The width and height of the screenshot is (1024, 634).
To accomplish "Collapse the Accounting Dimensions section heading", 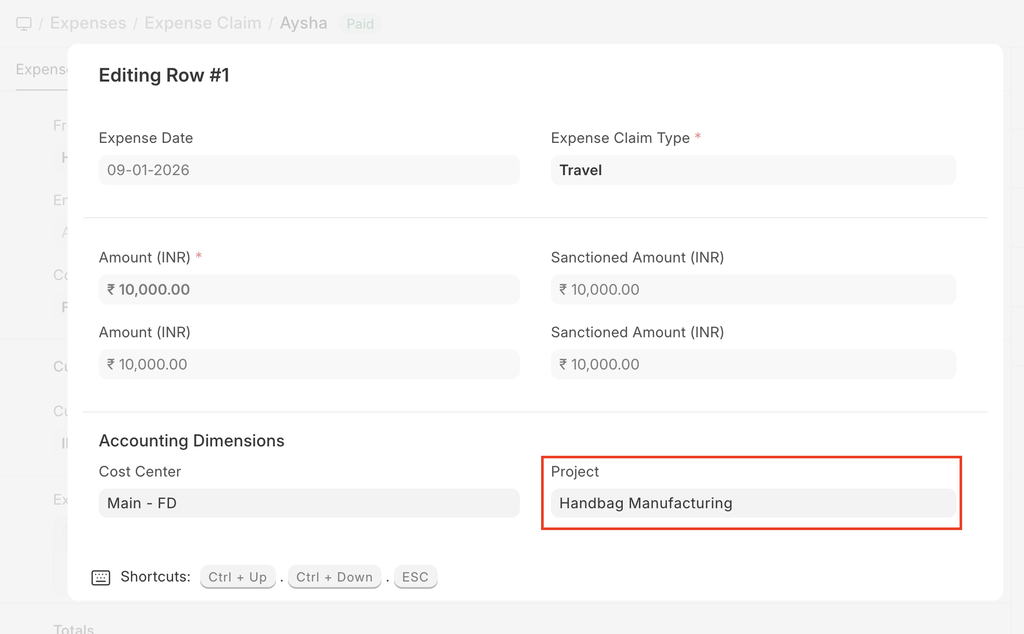I will 192,441.
